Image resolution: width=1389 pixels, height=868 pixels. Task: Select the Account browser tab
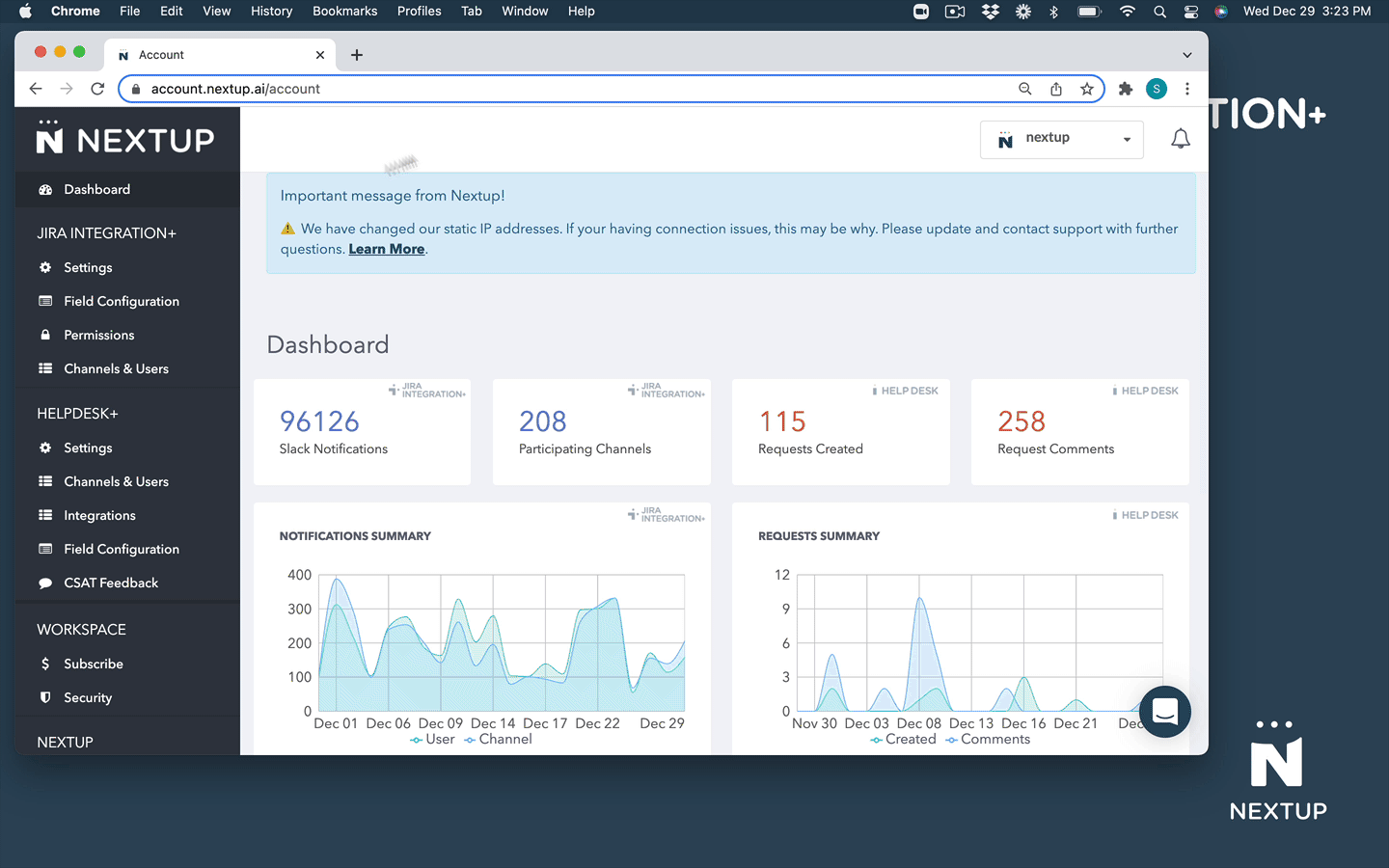coord(220,55)
